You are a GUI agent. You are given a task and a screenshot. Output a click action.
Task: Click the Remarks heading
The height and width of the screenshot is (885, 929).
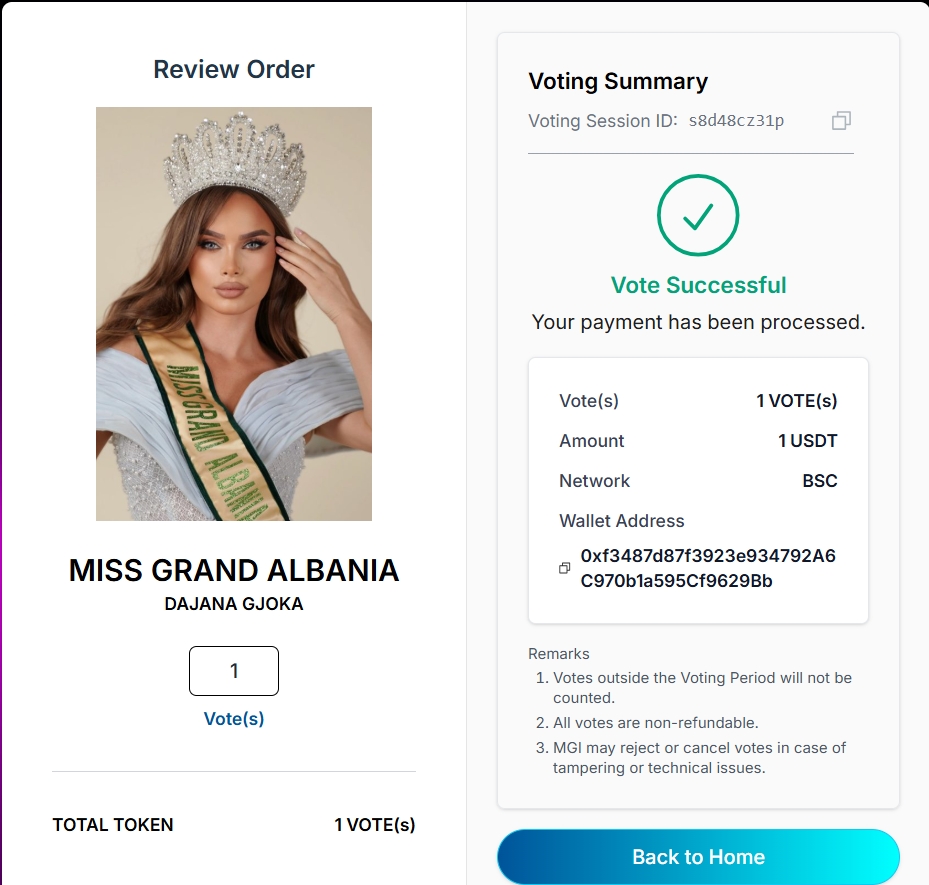point(559,654)
